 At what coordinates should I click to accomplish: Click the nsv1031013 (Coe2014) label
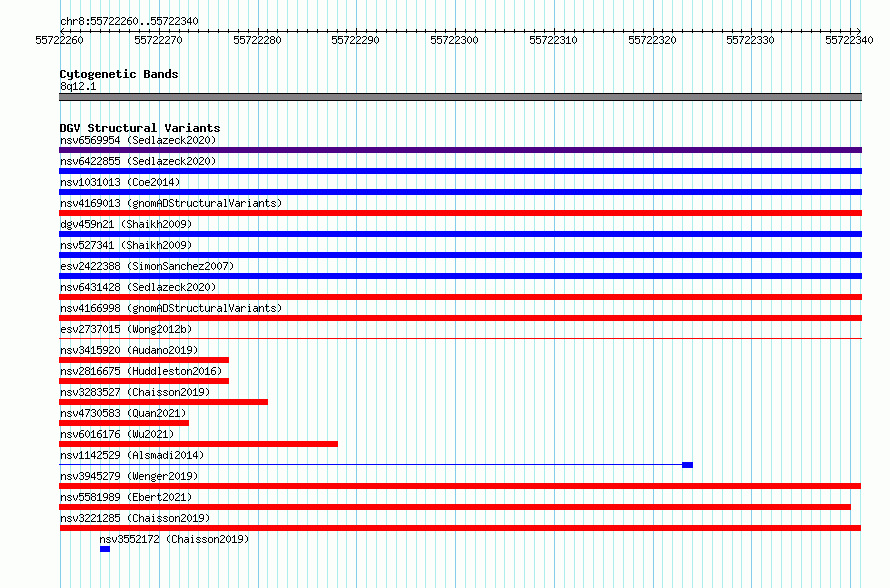[x=120, y=182]
